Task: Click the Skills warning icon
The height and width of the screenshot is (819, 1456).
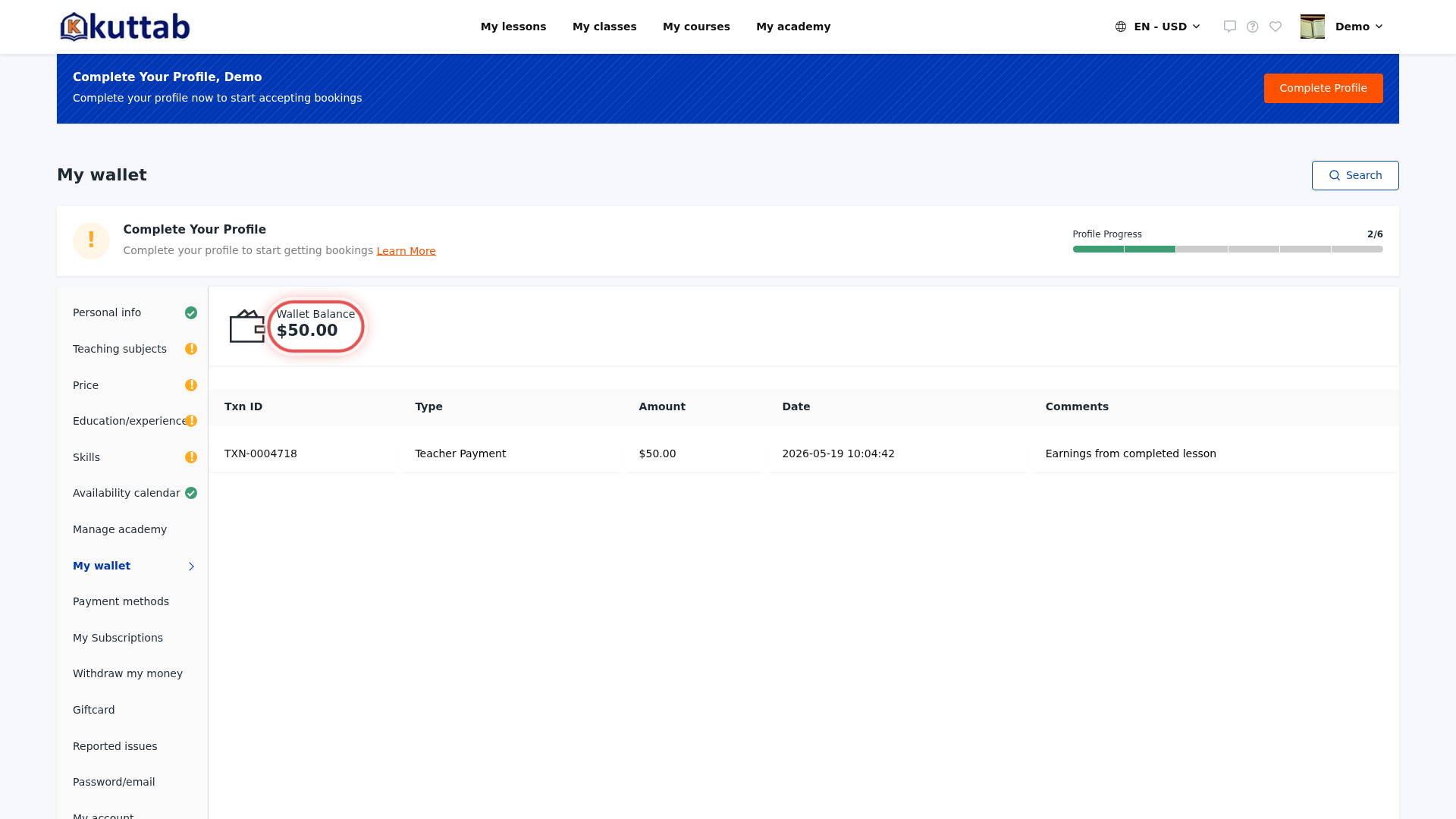Action: click(x=191, y=457)
